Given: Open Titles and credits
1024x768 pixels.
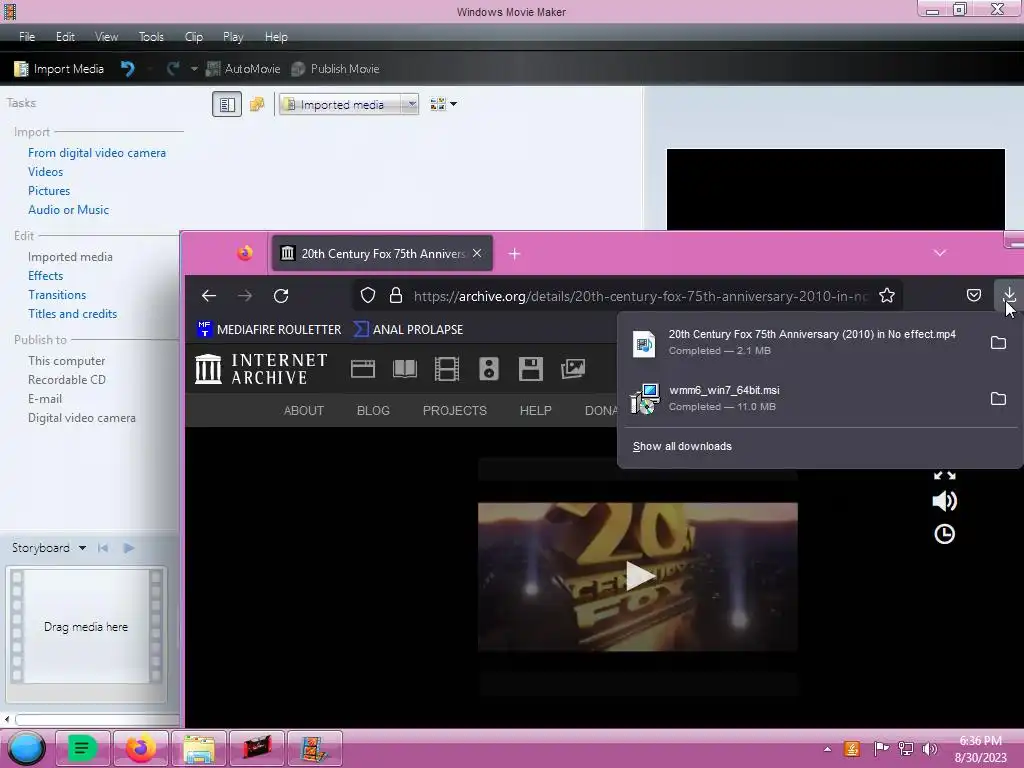Looking at the screenshot, I should (x=72, y=313).
